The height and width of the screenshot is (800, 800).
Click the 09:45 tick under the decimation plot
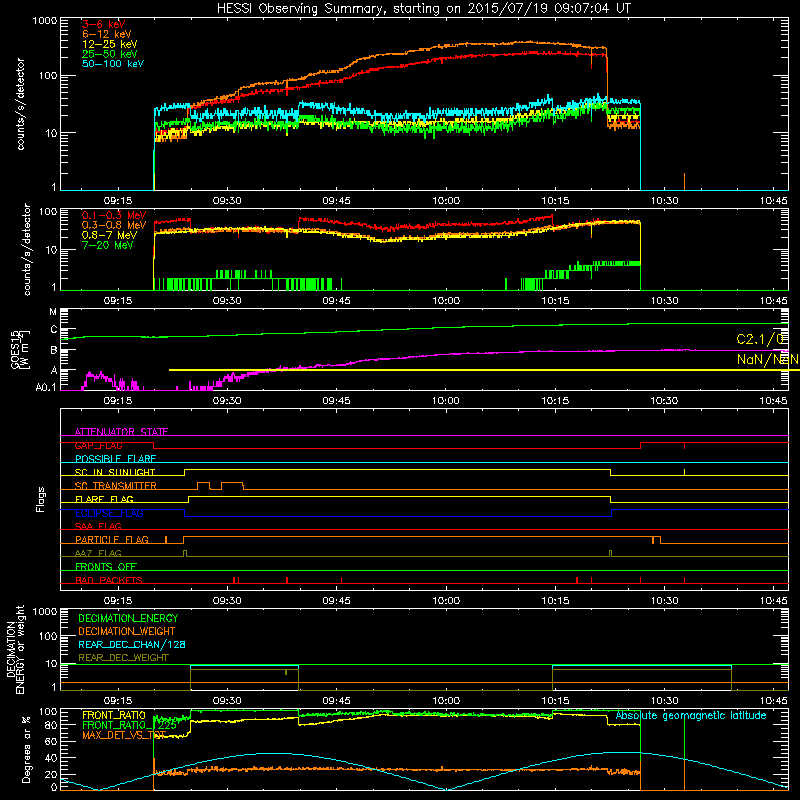(336, 701)
